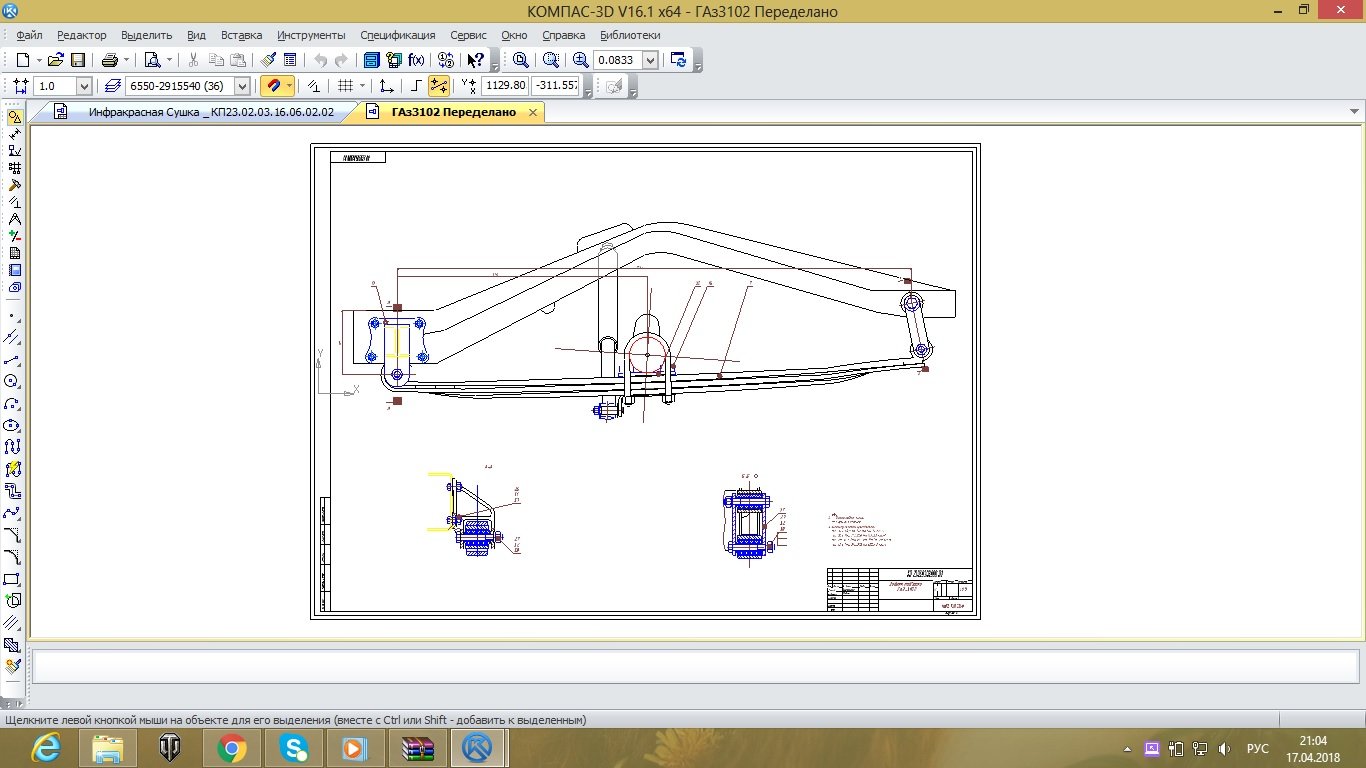Toggle the highlighted parametric mode button
The height and width of the screenshot is (768, 1366).
(x=438, y=86)
